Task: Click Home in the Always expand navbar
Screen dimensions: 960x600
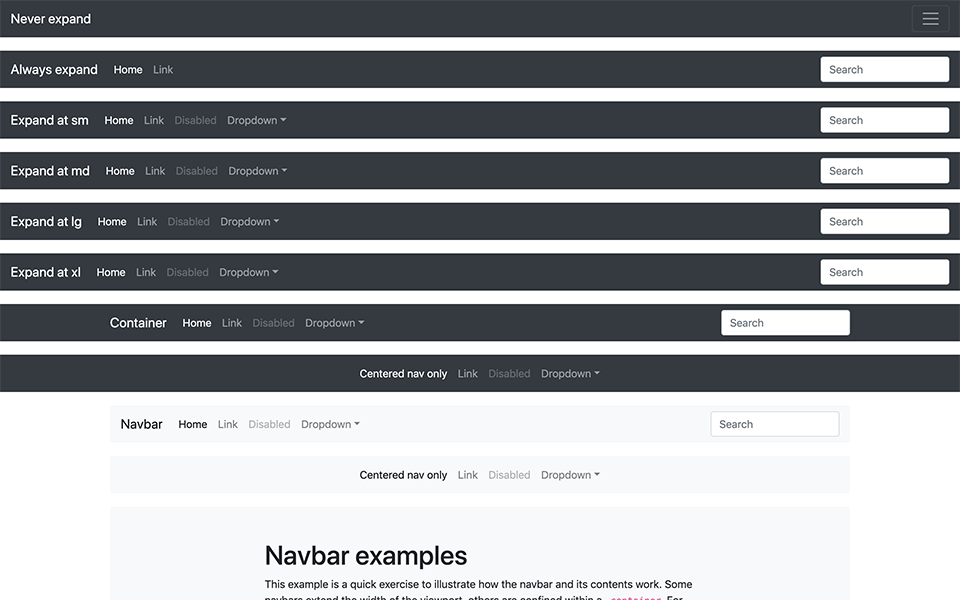Action: tap(128, 69)
